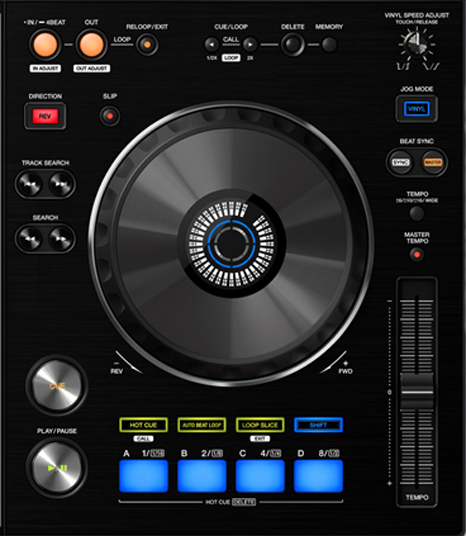Image resolution: width=466 pixels, height=536 pixels.
Task: Skip to previous track with TRACK SEARCH
Action: pos(30,184)
